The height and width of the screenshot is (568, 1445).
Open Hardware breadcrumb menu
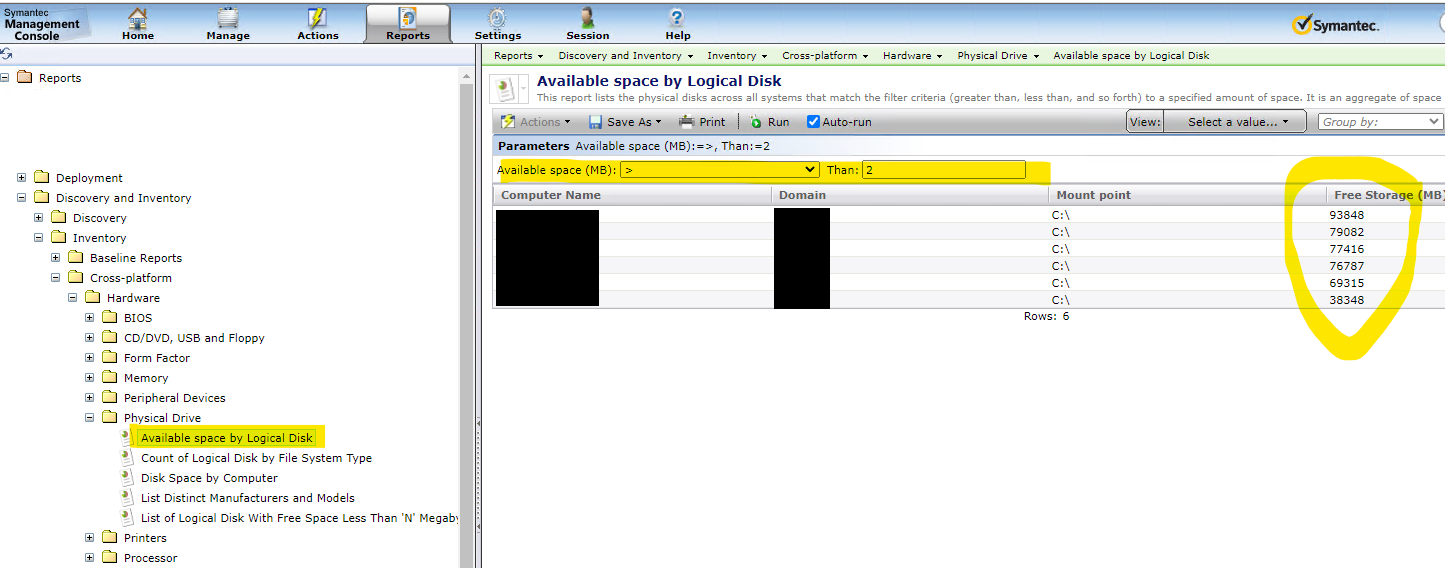912,56
